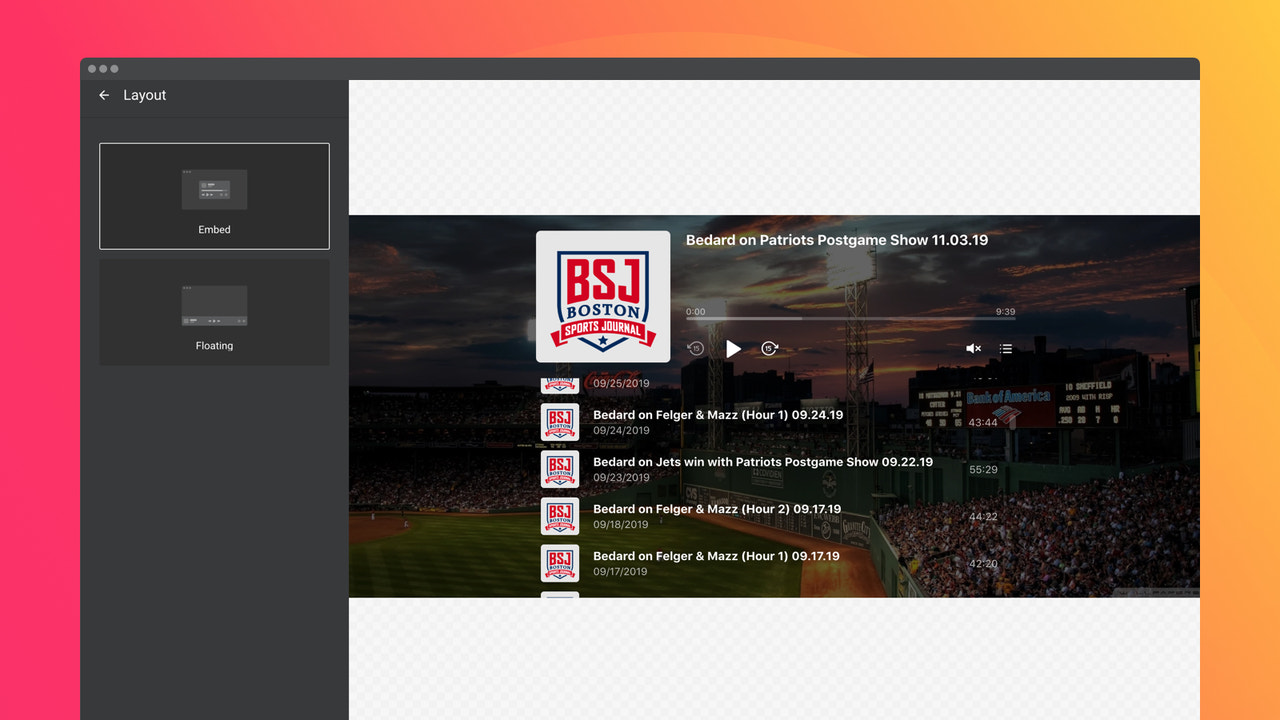The width and height of the screenshot is (1280, 720).
Task: Click title 'Bedard on Patriots Postgame Show 11.03.19'
Action: 836,240
